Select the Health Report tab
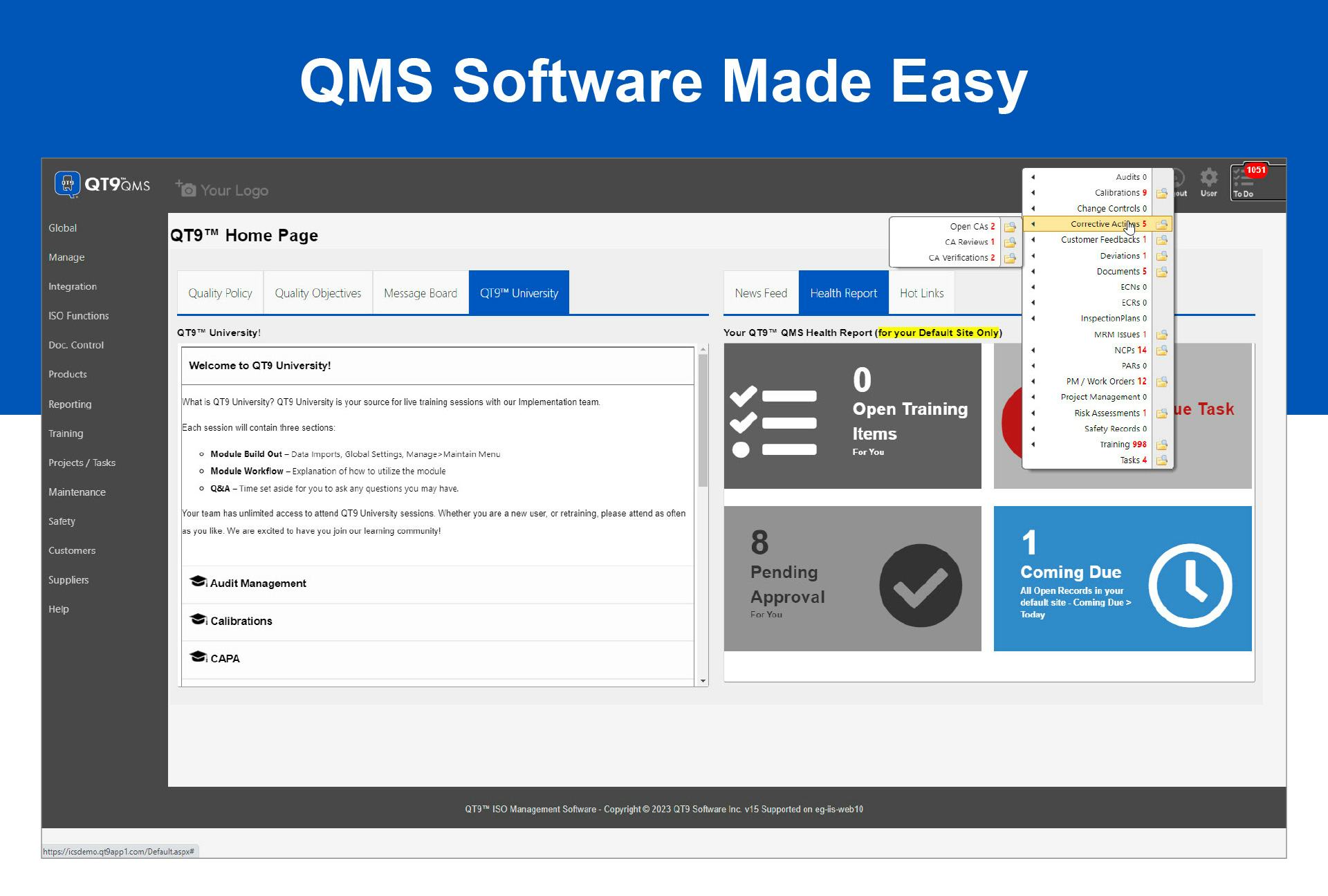1328x896 pixels. click(843, 293)
